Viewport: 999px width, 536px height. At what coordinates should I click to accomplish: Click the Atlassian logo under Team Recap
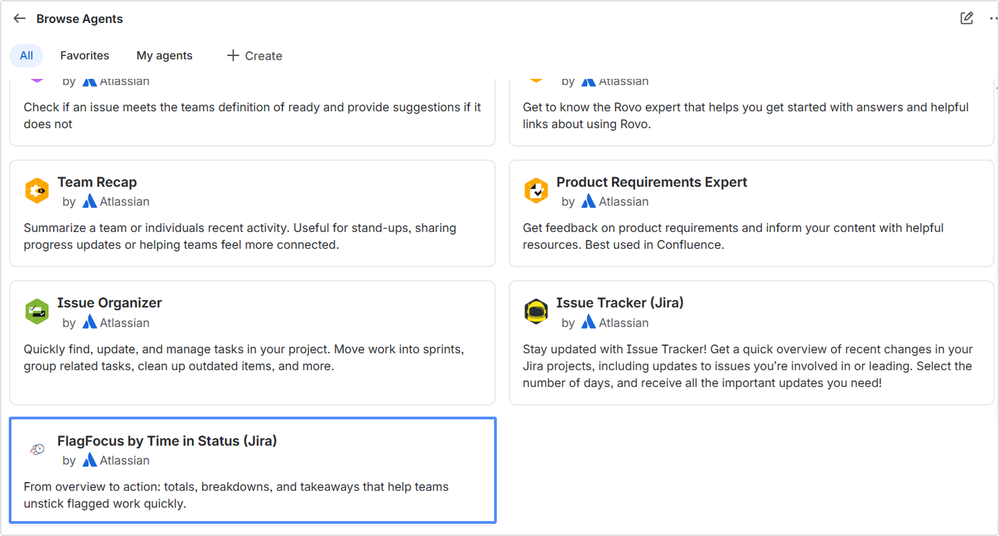click(x=89, y=201)
